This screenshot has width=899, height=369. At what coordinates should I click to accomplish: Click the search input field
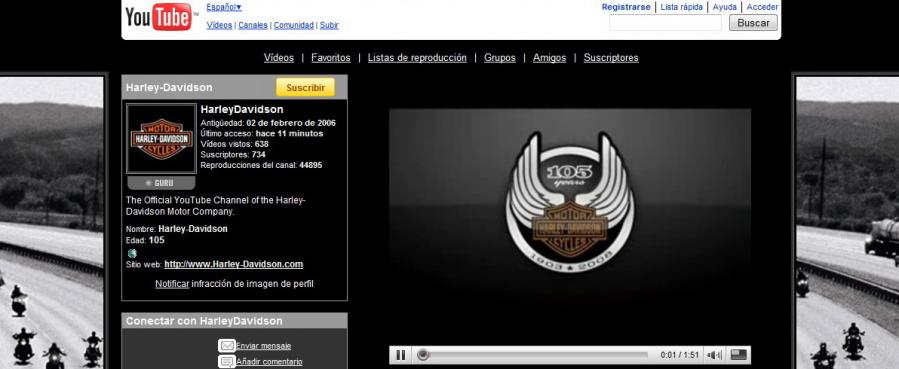pos(665,23)
